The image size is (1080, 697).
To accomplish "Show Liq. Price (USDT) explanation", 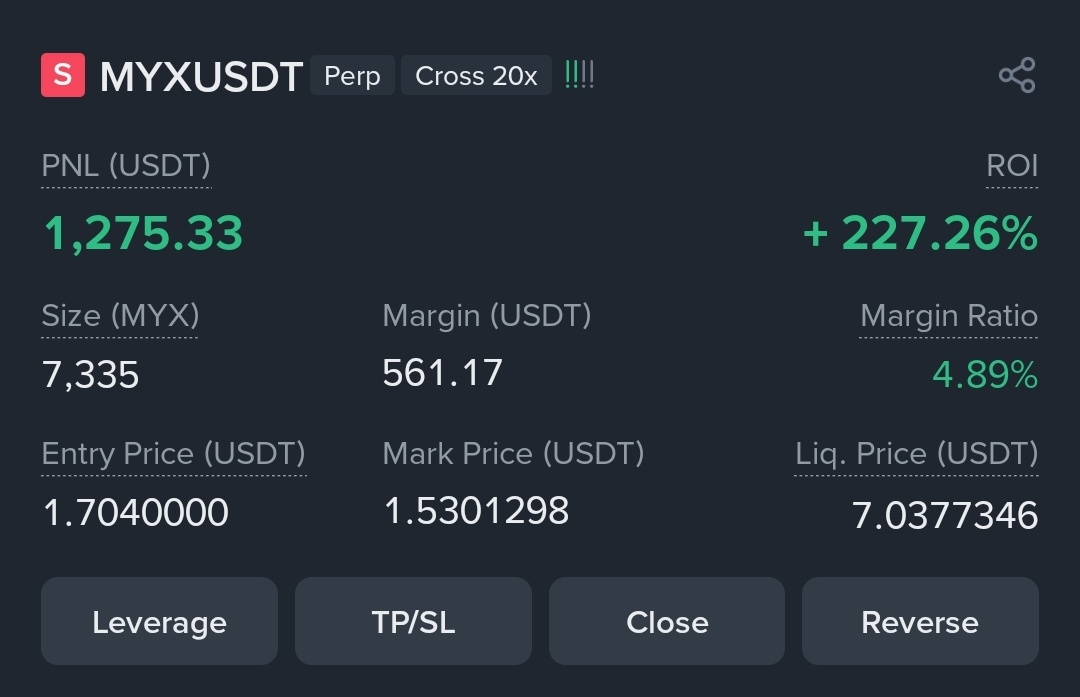I will click(x=917, y=454).
